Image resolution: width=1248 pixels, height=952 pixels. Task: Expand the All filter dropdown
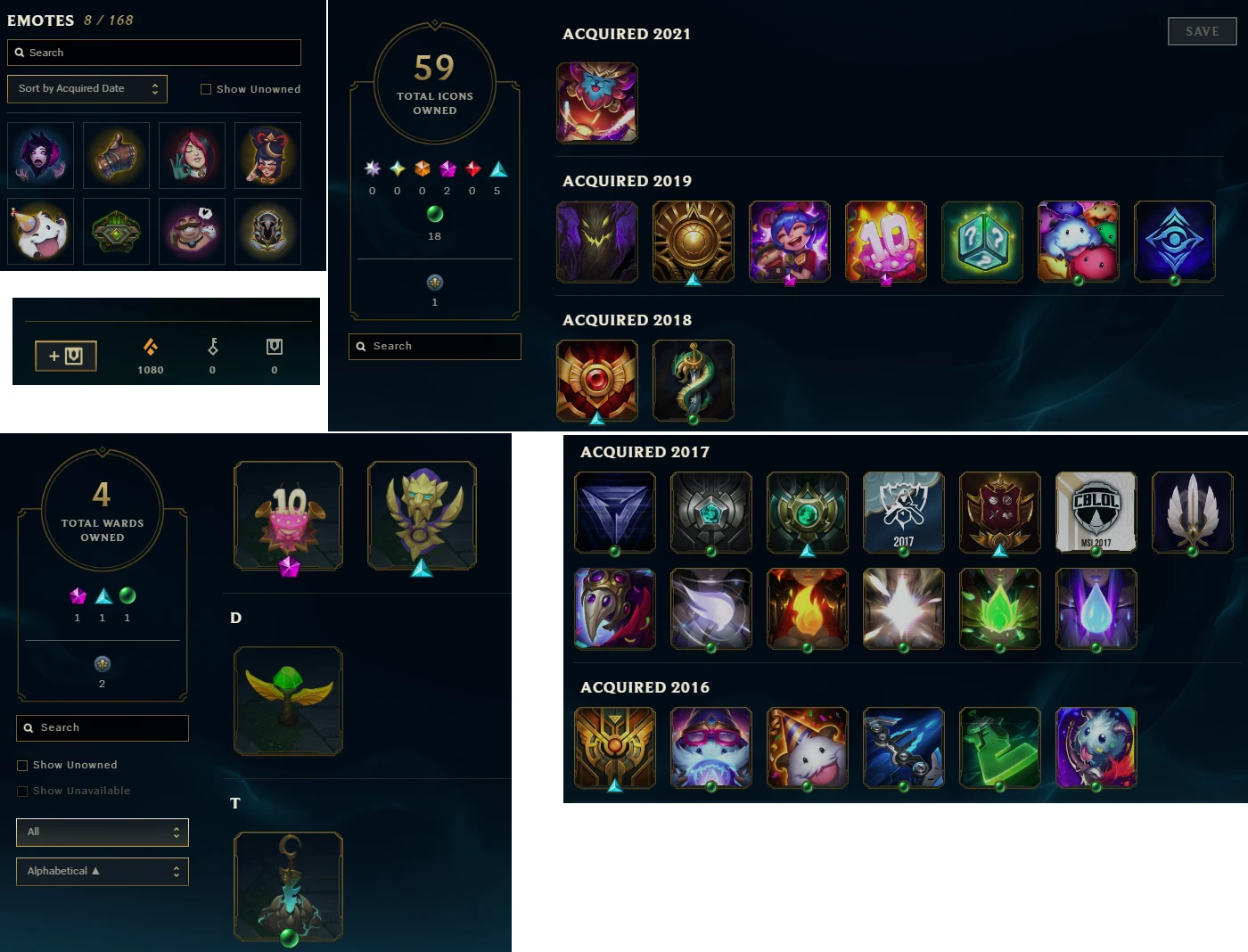point(103,832)
